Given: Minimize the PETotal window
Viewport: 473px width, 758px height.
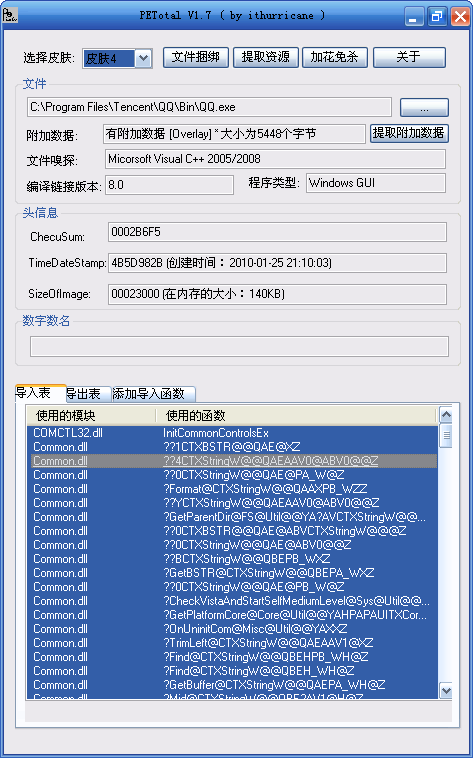Looking at the screenshot, I should [413, 17].
